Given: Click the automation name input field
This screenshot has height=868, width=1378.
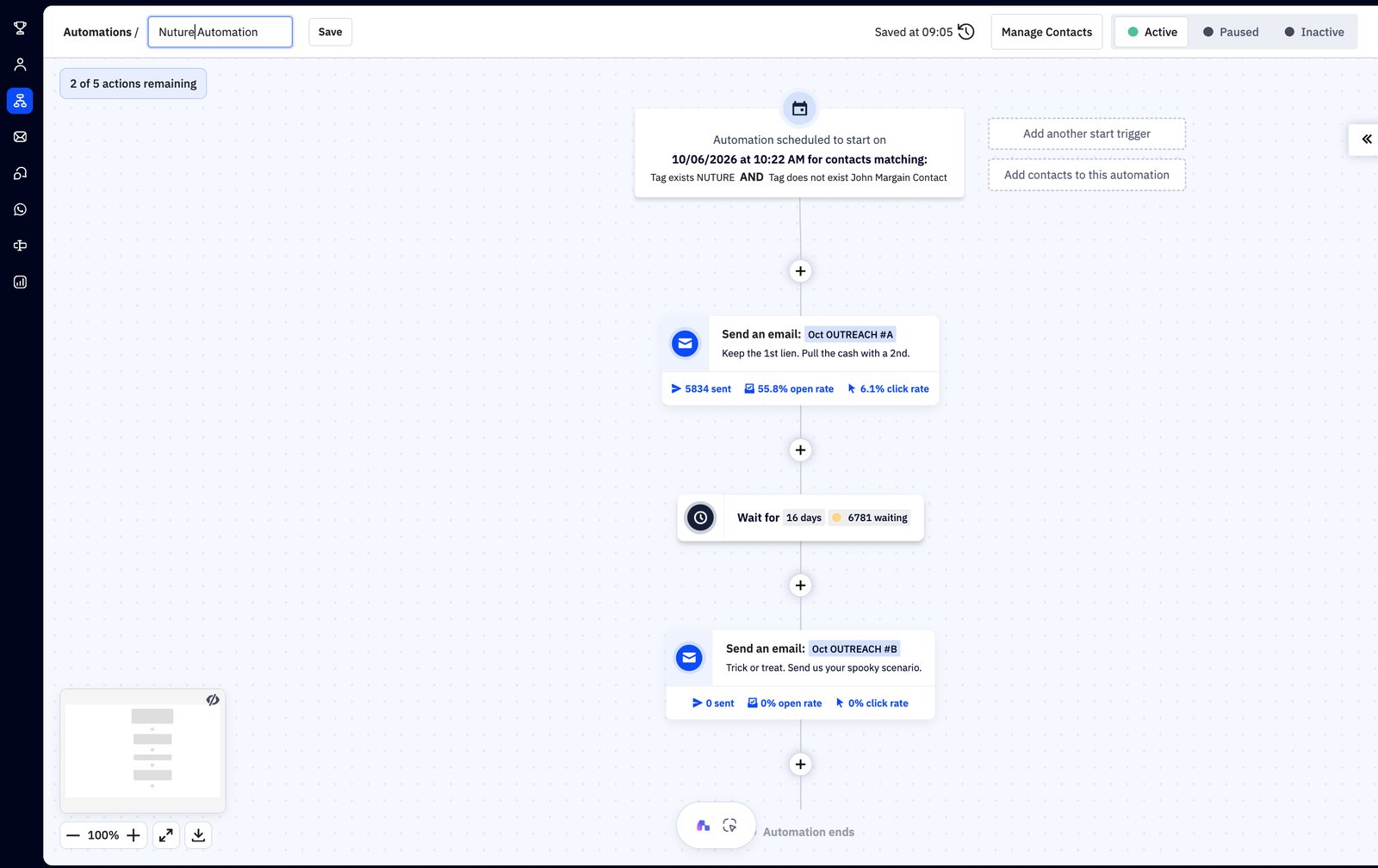Looking at the screenshot, I should coord(220,32).
